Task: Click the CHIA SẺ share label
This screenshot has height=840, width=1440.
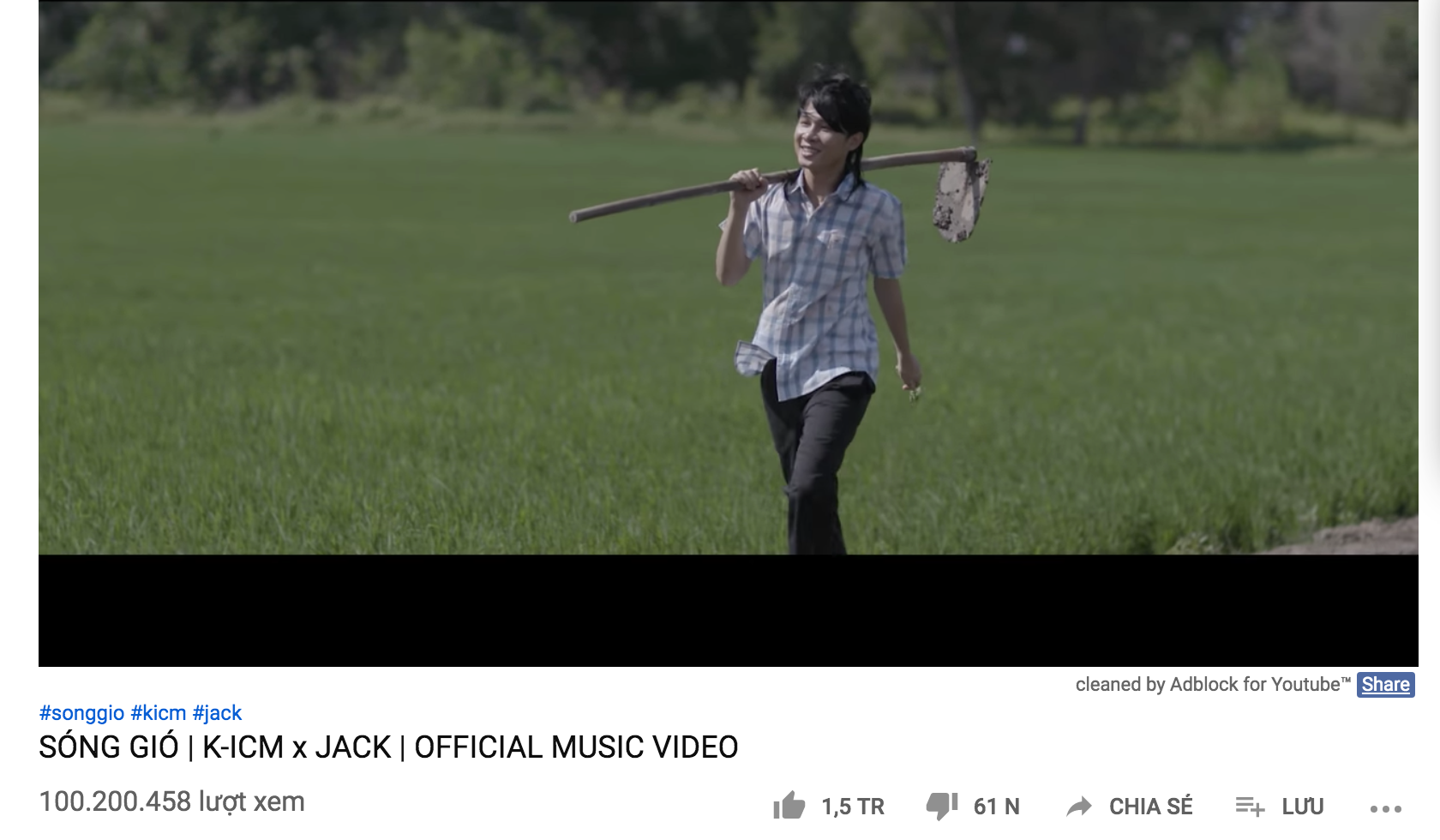Action: [1151, 806]
